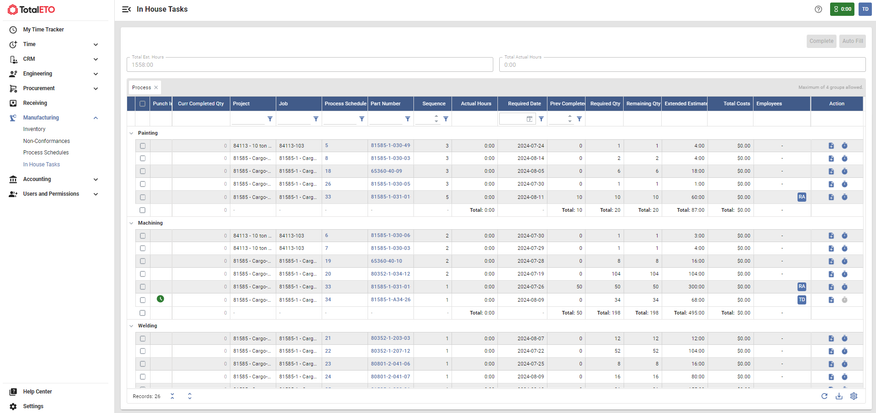876x413 pixels.
Task: Open the Required Date calendar picker icon
Action: [x=530, y=119]
